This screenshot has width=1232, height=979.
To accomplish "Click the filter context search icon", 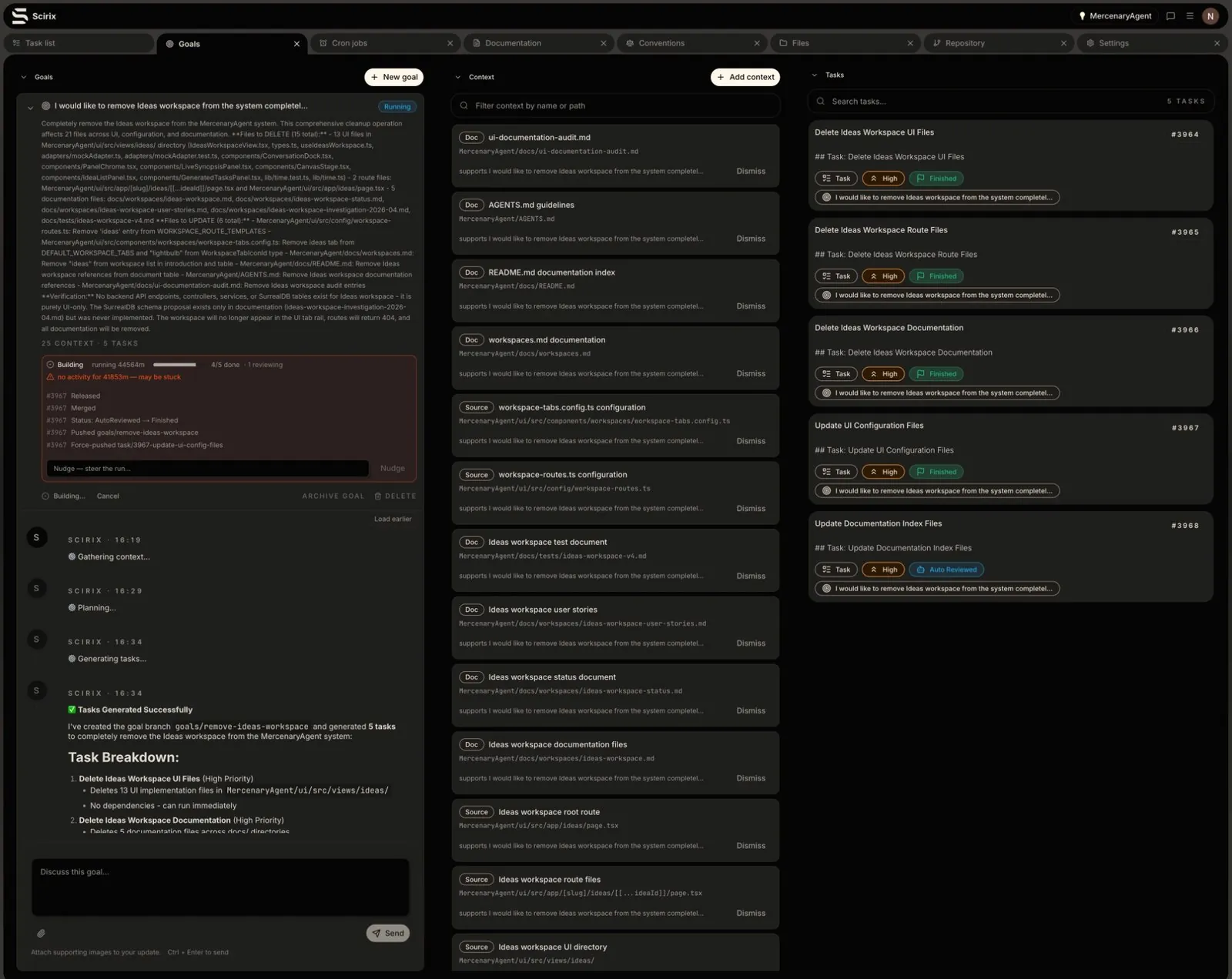I will pyautogui.click(x=464, y=106).
